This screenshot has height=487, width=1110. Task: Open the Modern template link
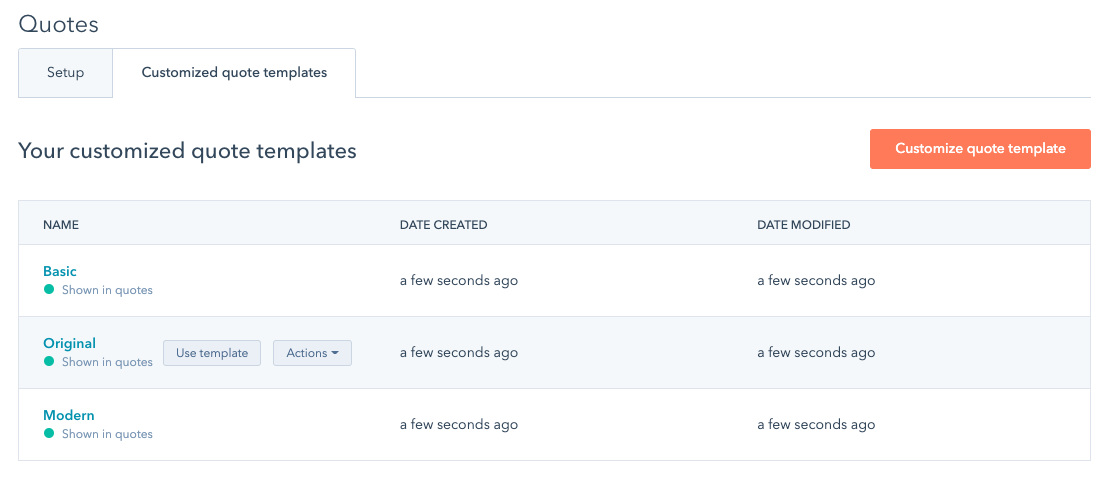click(68, 415)
